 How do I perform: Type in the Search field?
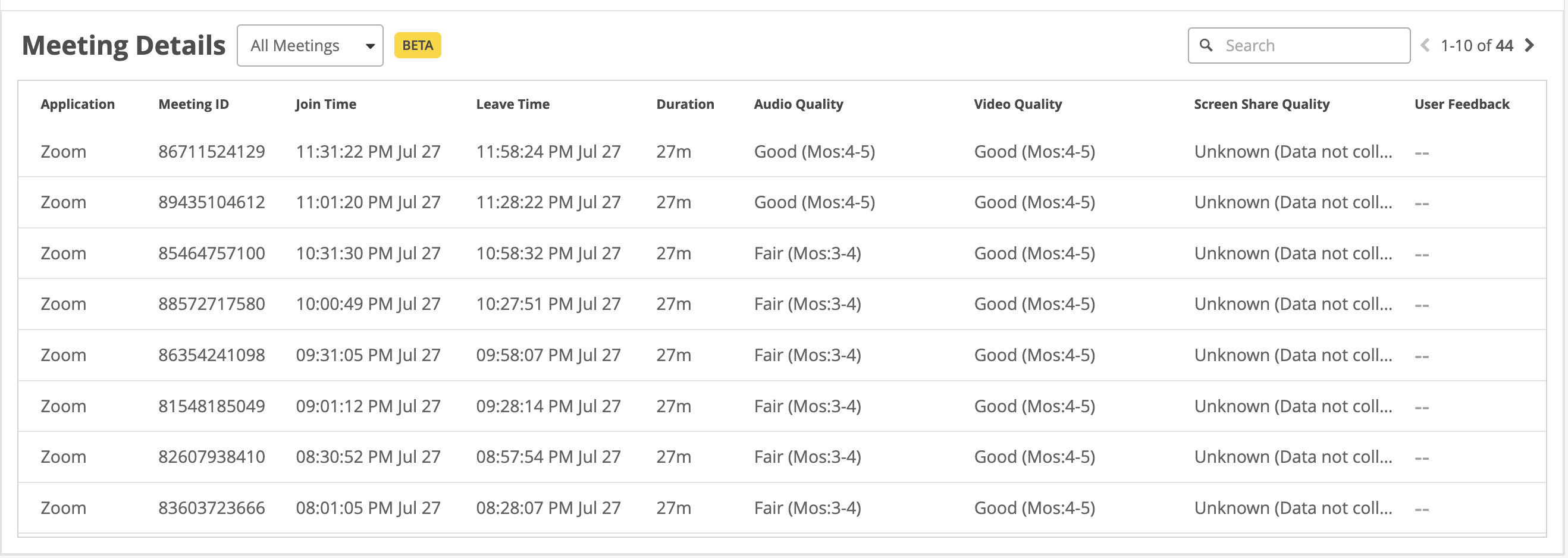pyautogui.click(x=1309, y=46)
